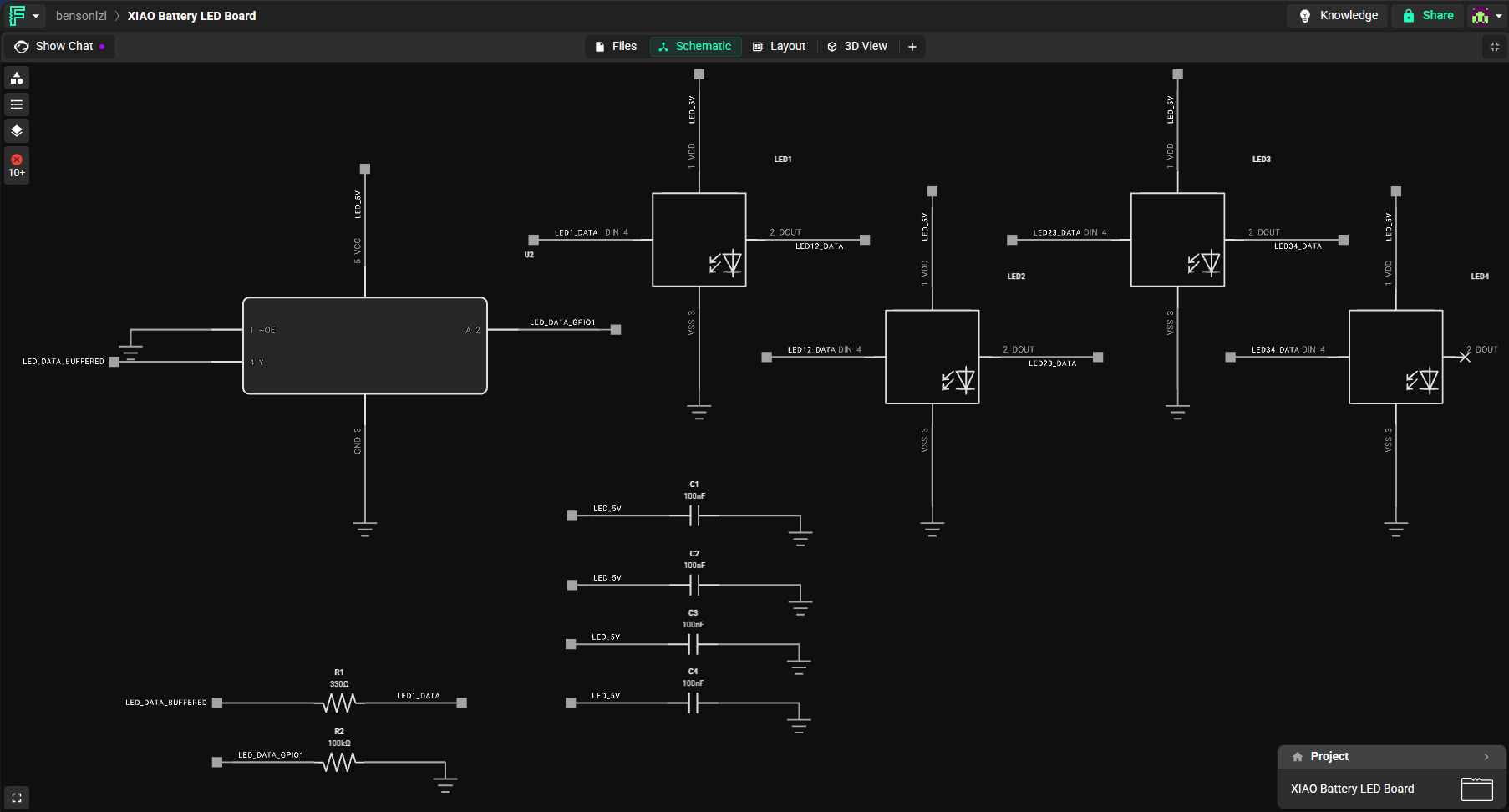Select the LED3 component symbol

tap(1178, 240)
